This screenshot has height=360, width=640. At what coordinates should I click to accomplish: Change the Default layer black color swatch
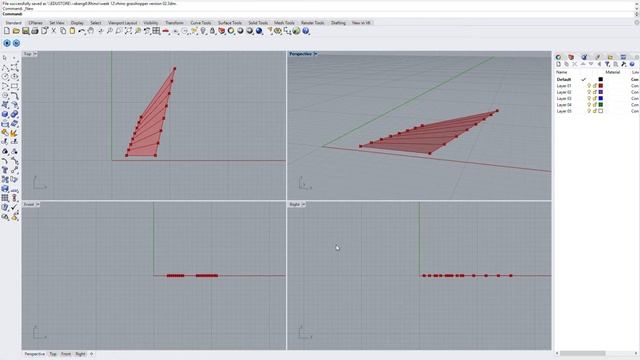click(x=600, y=79)
